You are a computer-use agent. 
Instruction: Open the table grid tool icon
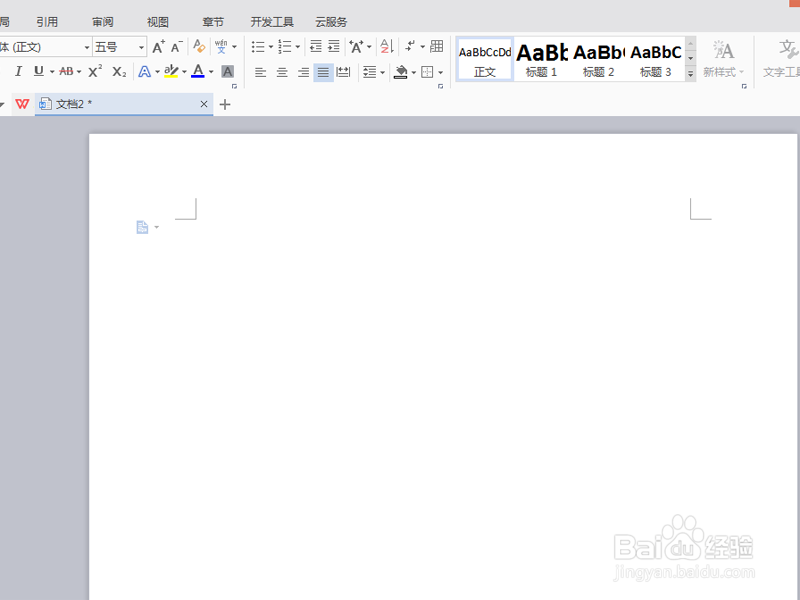click(x=437, y=46)
